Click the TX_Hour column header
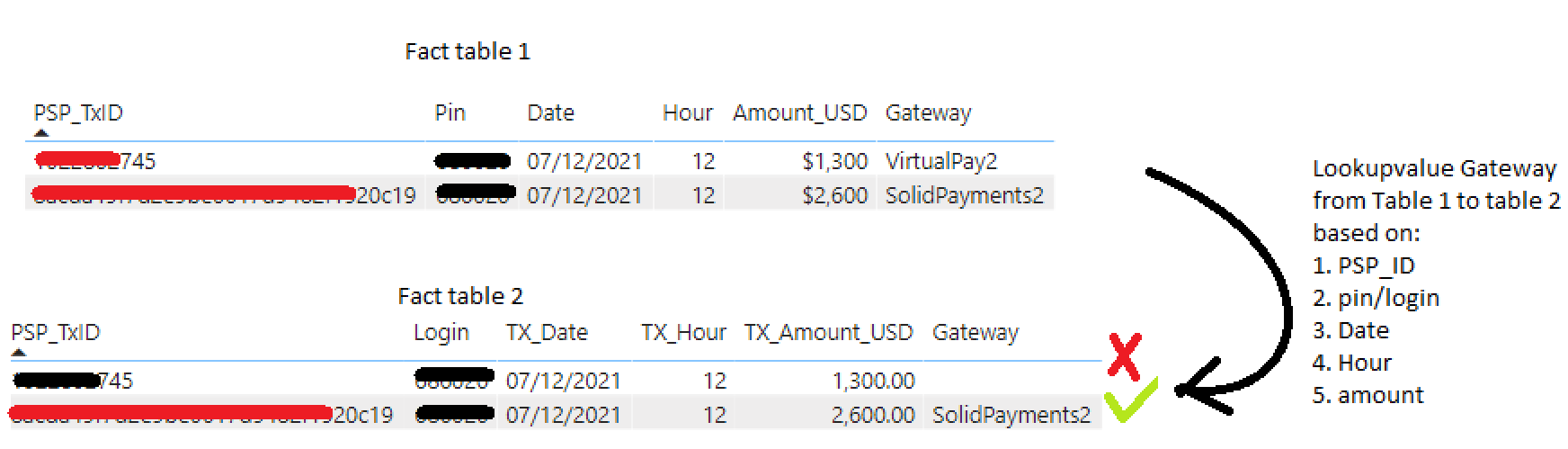This screenshot has height=449, width=1568. pos(684,332)
